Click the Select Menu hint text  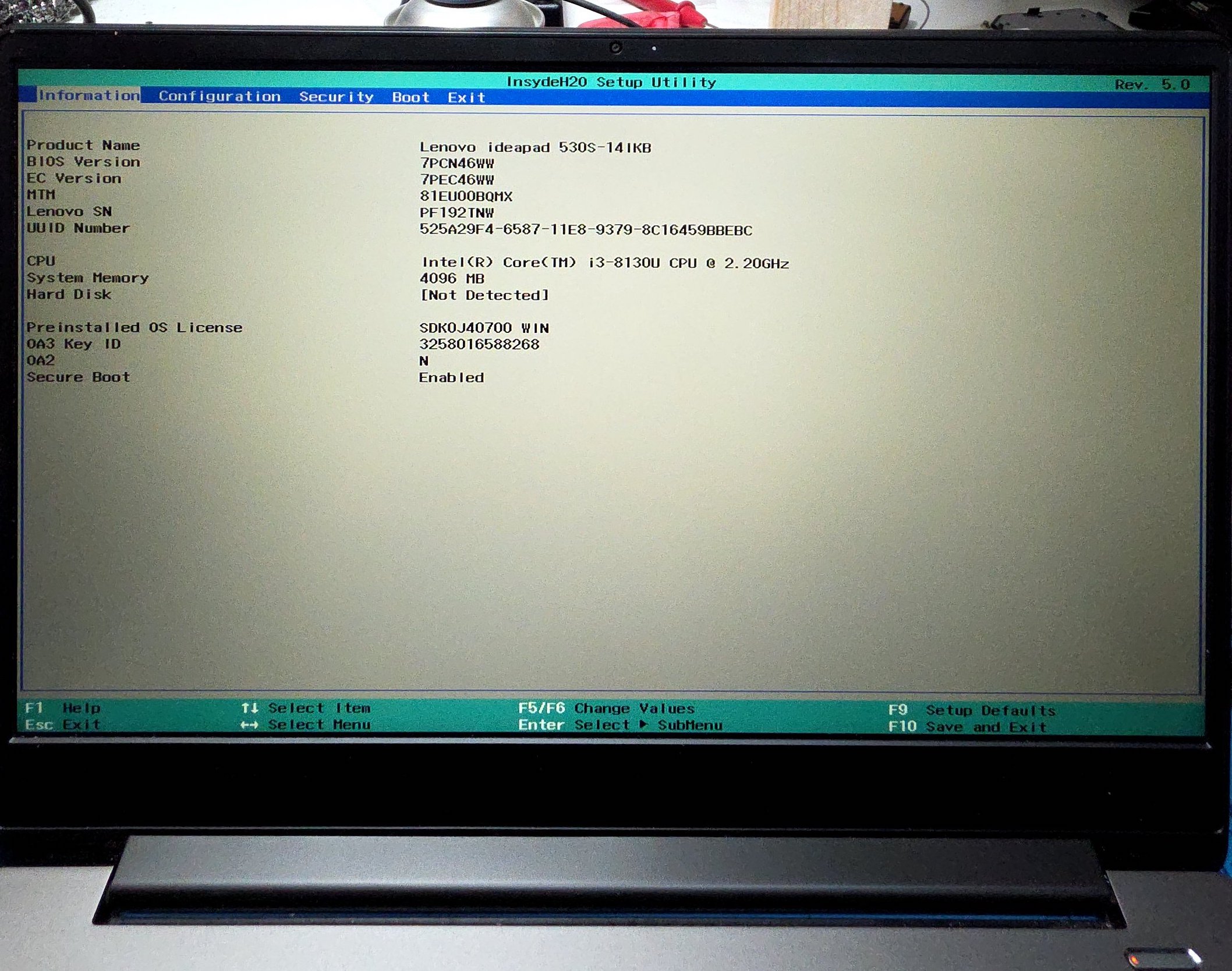(319, 725)
